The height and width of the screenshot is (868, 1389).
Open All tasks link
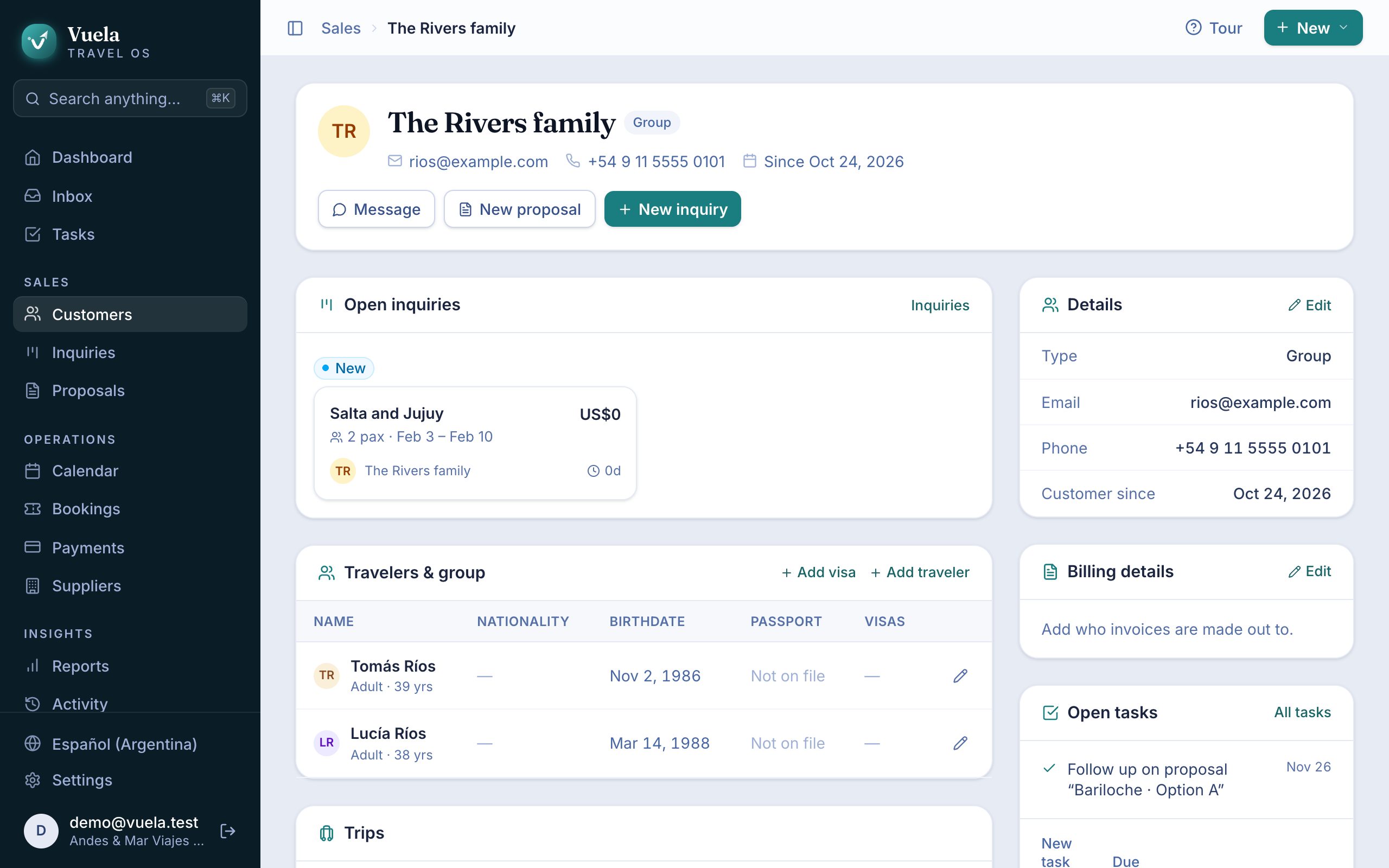point(1302,712)
